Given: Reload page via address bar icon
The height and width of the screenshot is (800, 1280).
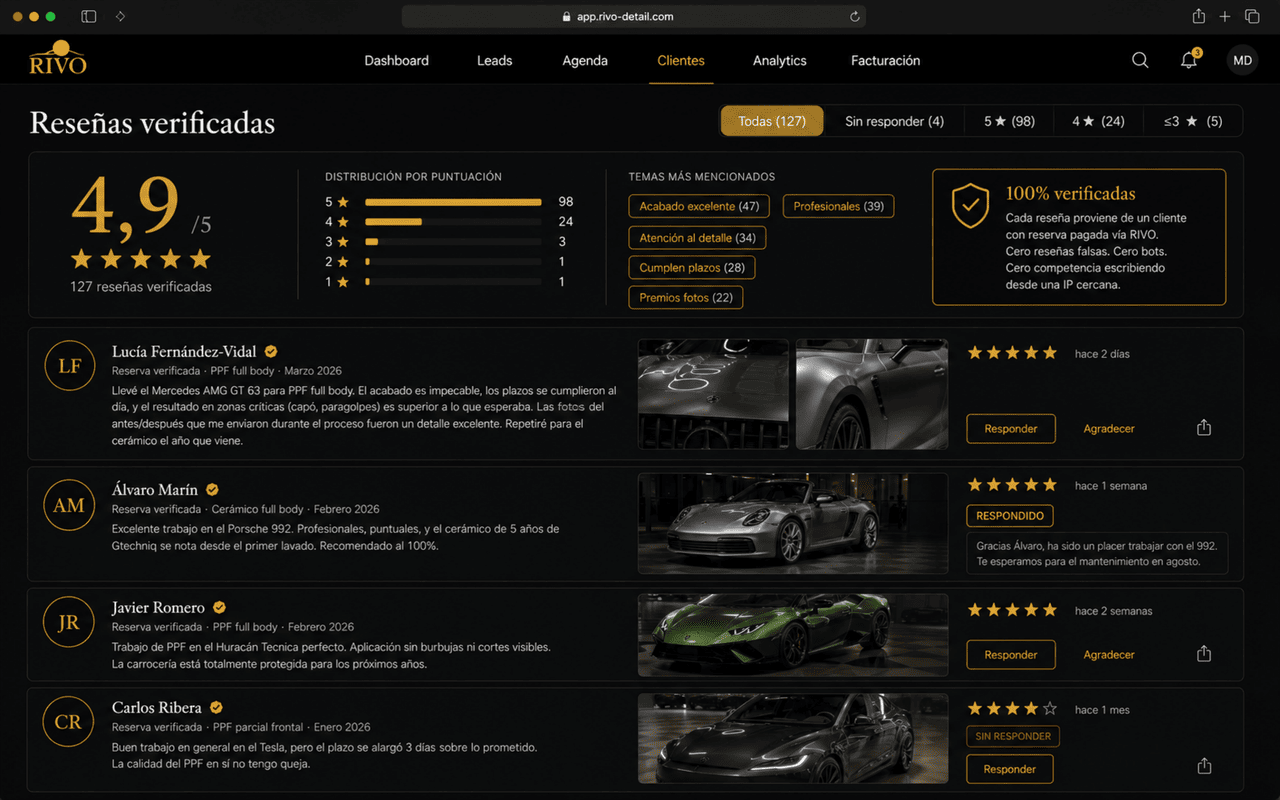Looking at the screenshot, I should [x=854, y=17].
